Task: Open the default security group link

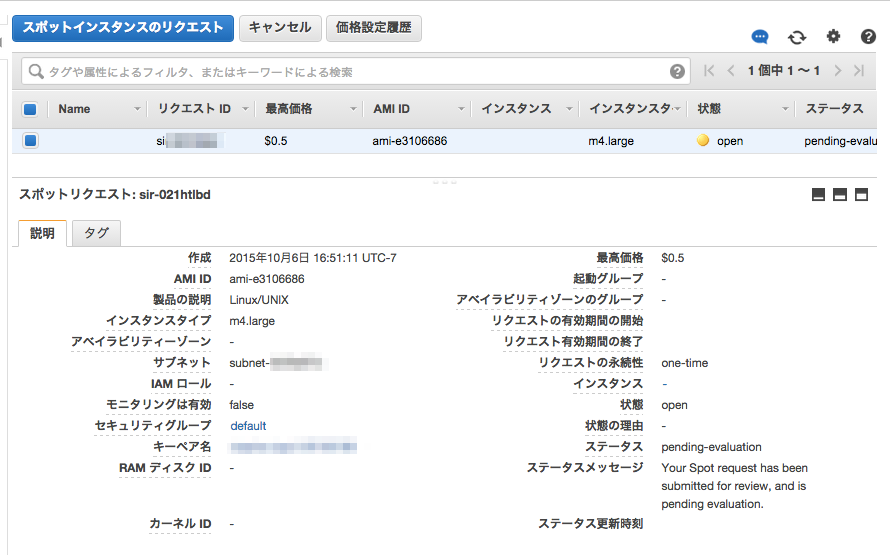Action: (x=248, y=426)
